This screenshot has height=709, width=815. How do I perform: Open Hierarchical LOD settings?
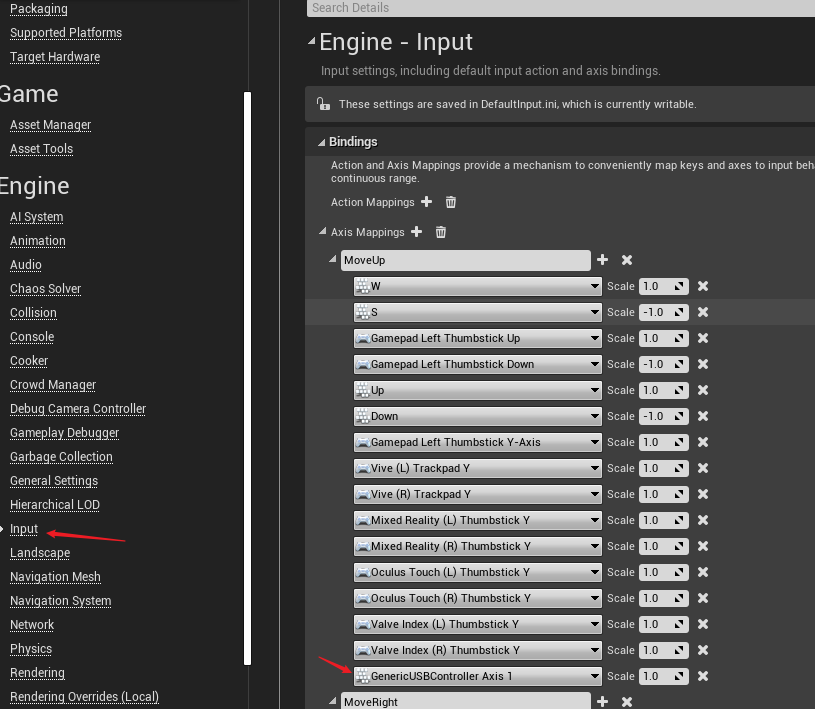[55, 505]
